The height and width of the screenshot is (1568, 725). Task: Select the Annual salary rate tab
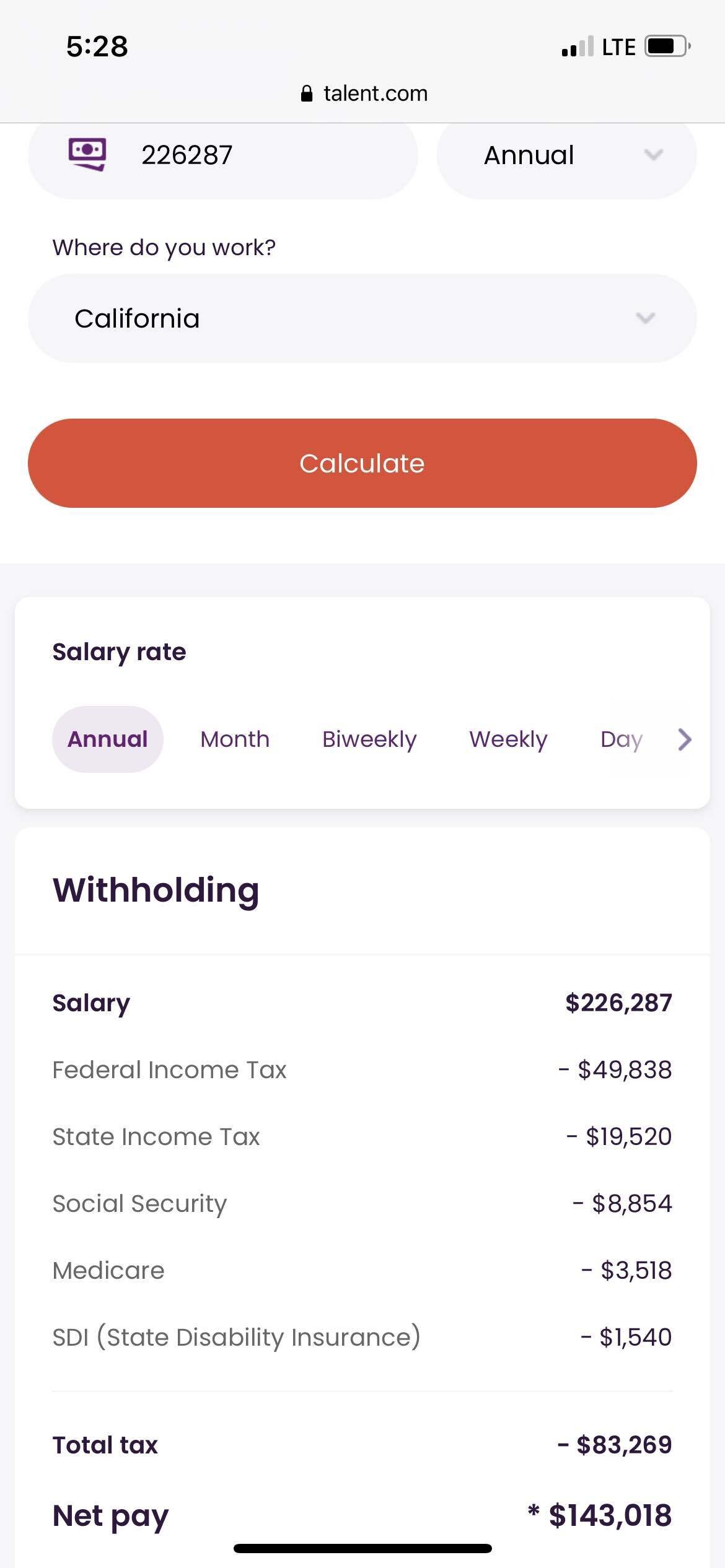point(107,738)
